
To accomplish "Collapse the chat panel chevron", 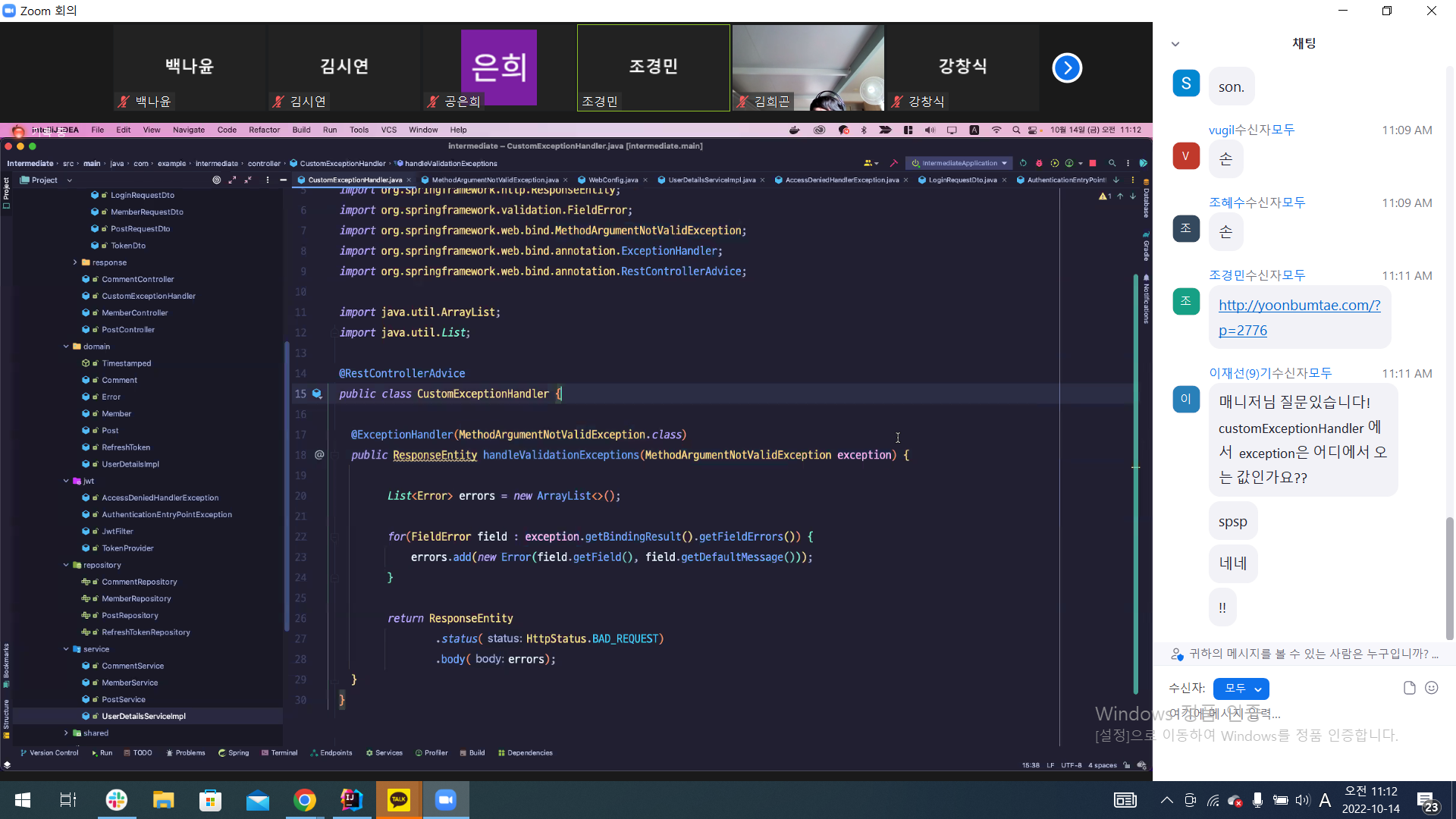I will [1175, 44].
